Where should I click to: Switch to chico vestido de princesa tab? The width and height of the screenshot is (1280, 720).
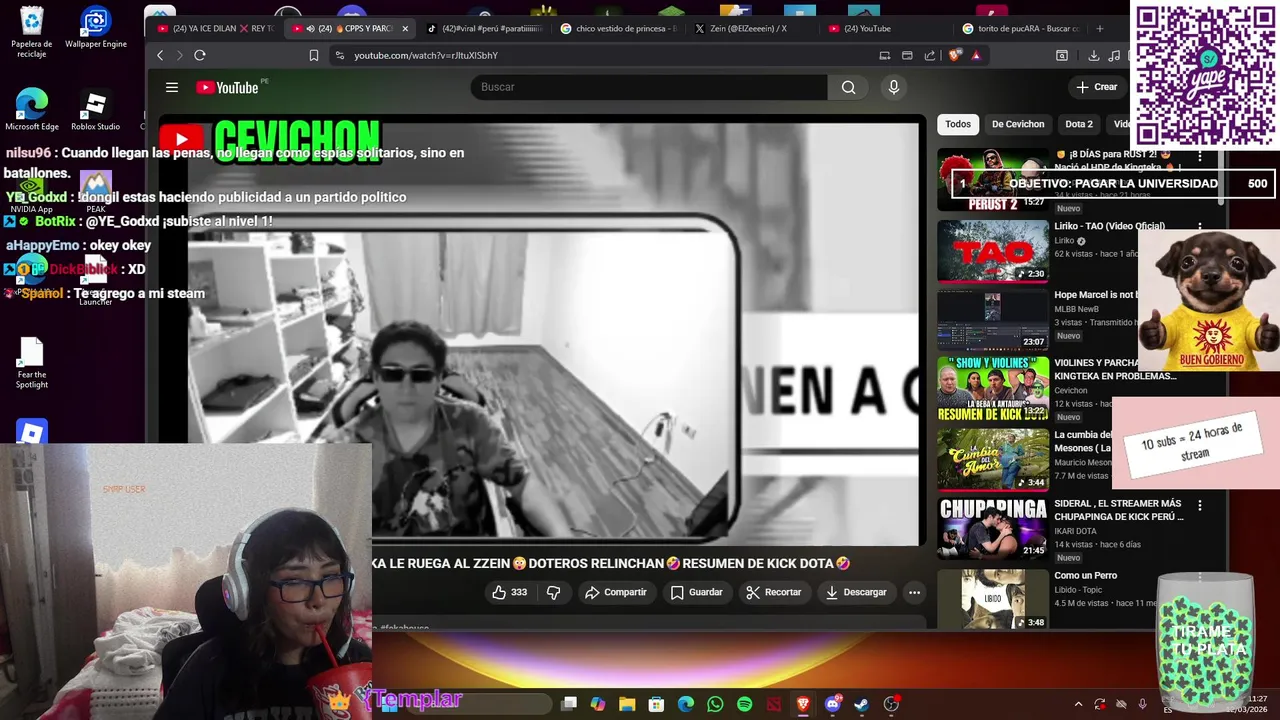pos(618,29)
